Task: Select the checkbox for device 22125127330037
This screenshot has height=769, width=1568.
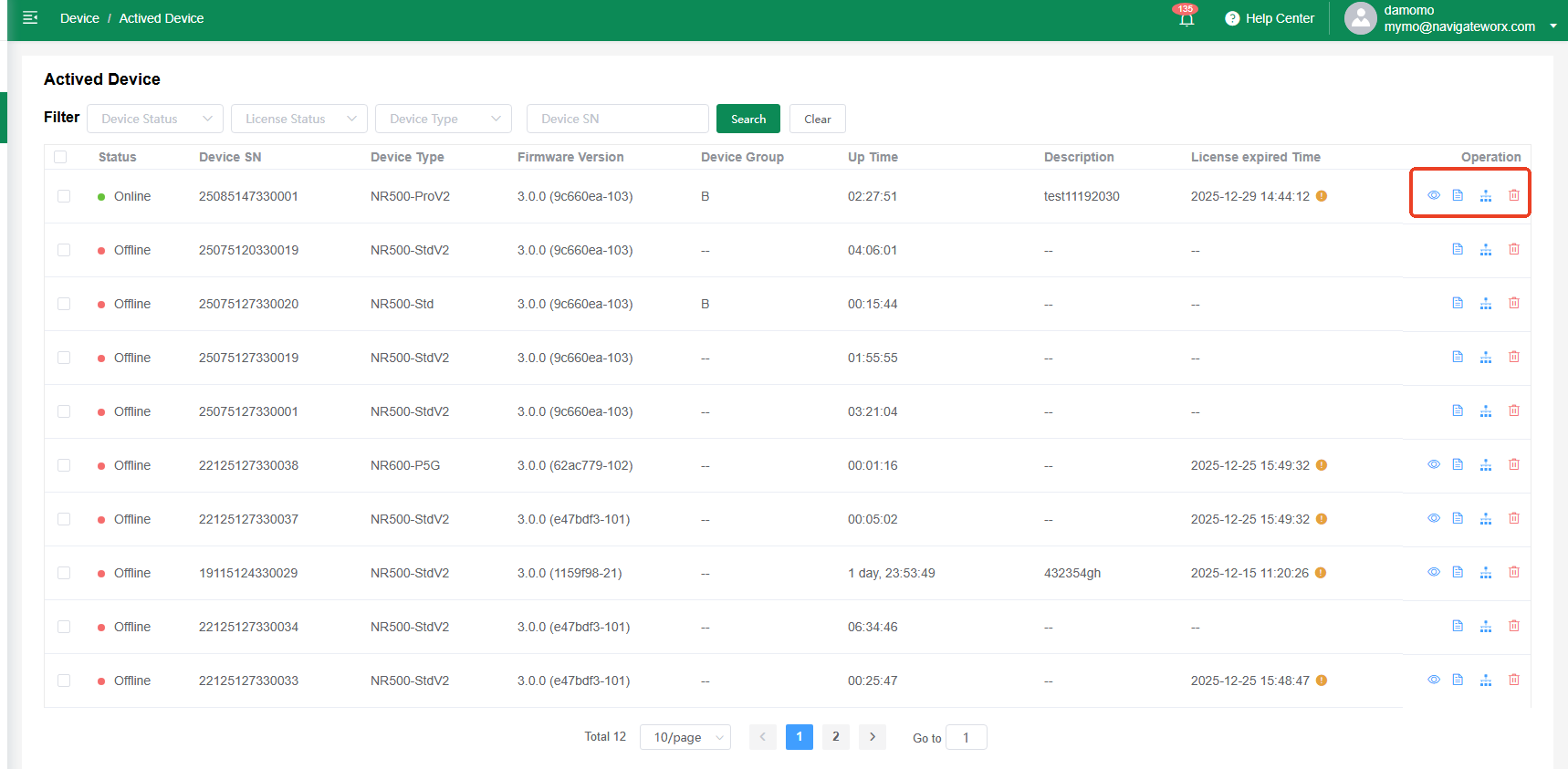Action: (64, 519)
